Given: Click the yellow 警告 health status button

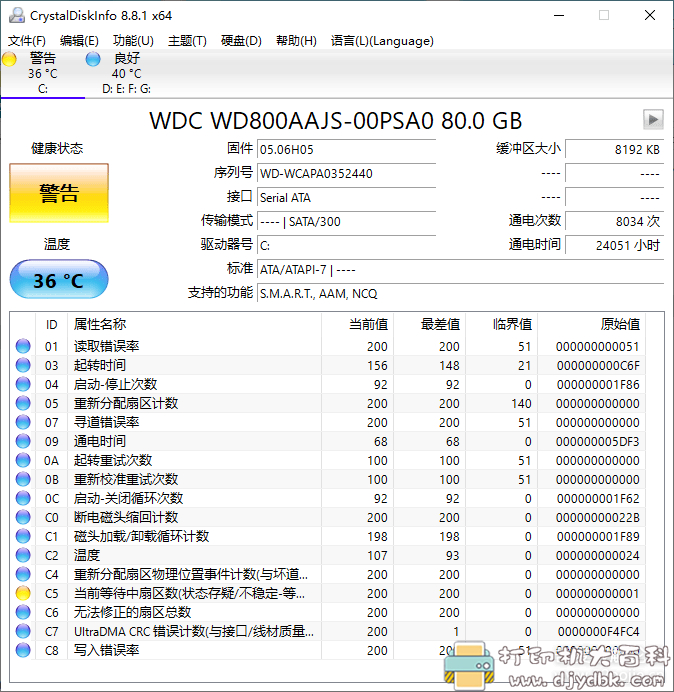Looking at the screenshot, I should coord(59,193).
